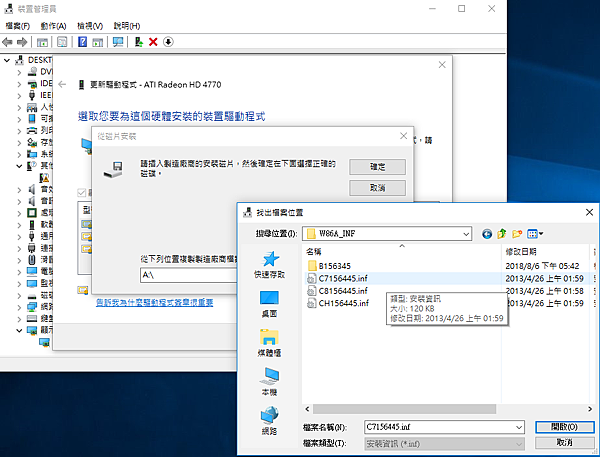Image resolution: width=600 pixels, height=457 pixels.
Task: Expand the IEEE tree node
Action: click(x=19, y=96)
